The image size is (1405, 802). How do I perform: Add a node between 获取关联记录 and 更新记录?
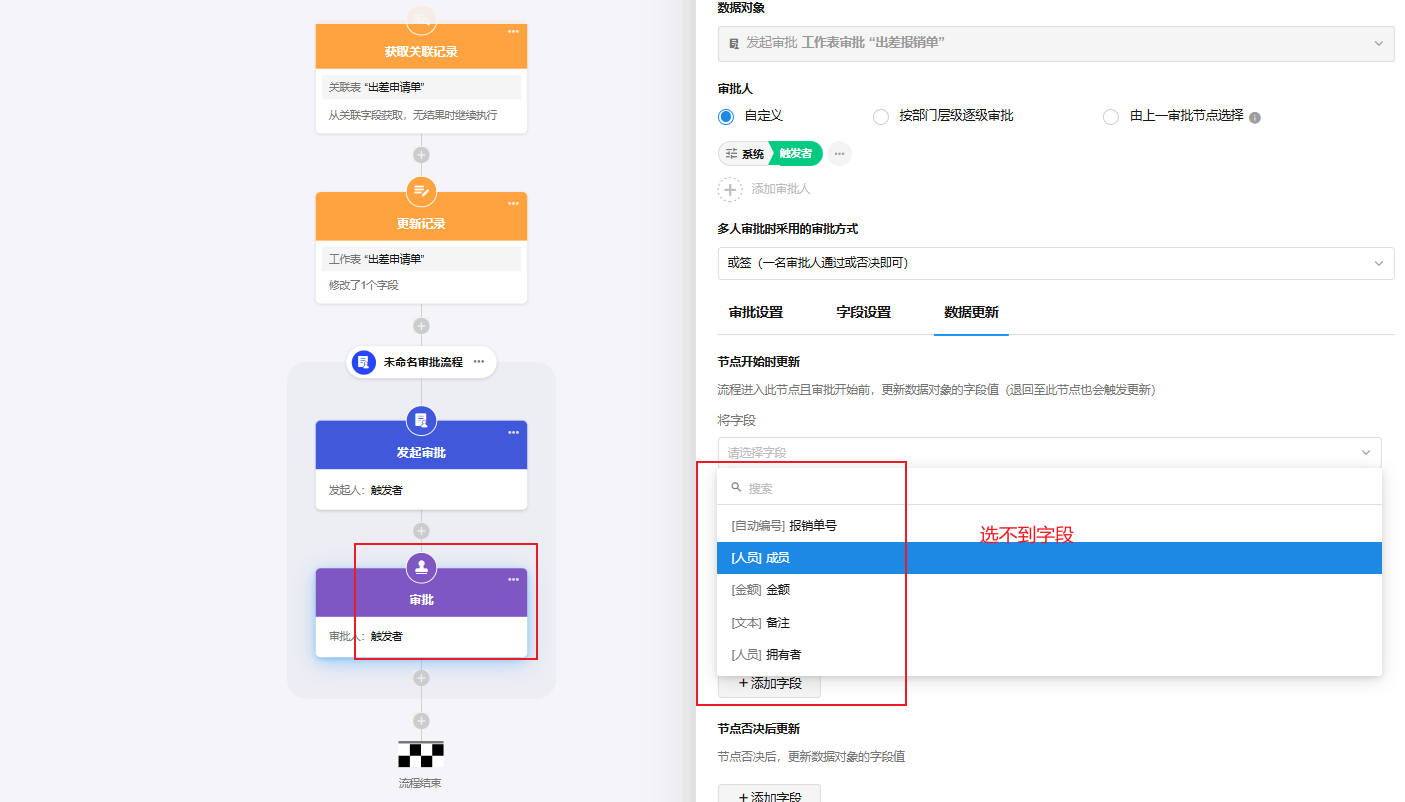[421, 155]
